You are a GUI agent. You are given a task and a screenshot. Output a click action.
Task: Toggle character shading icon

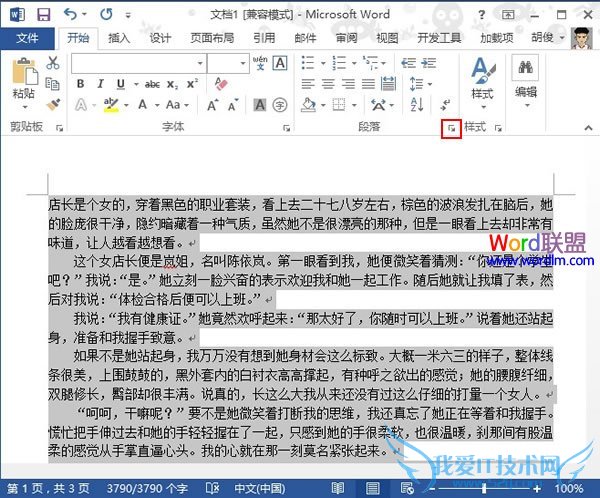click(x=260, y=105)
